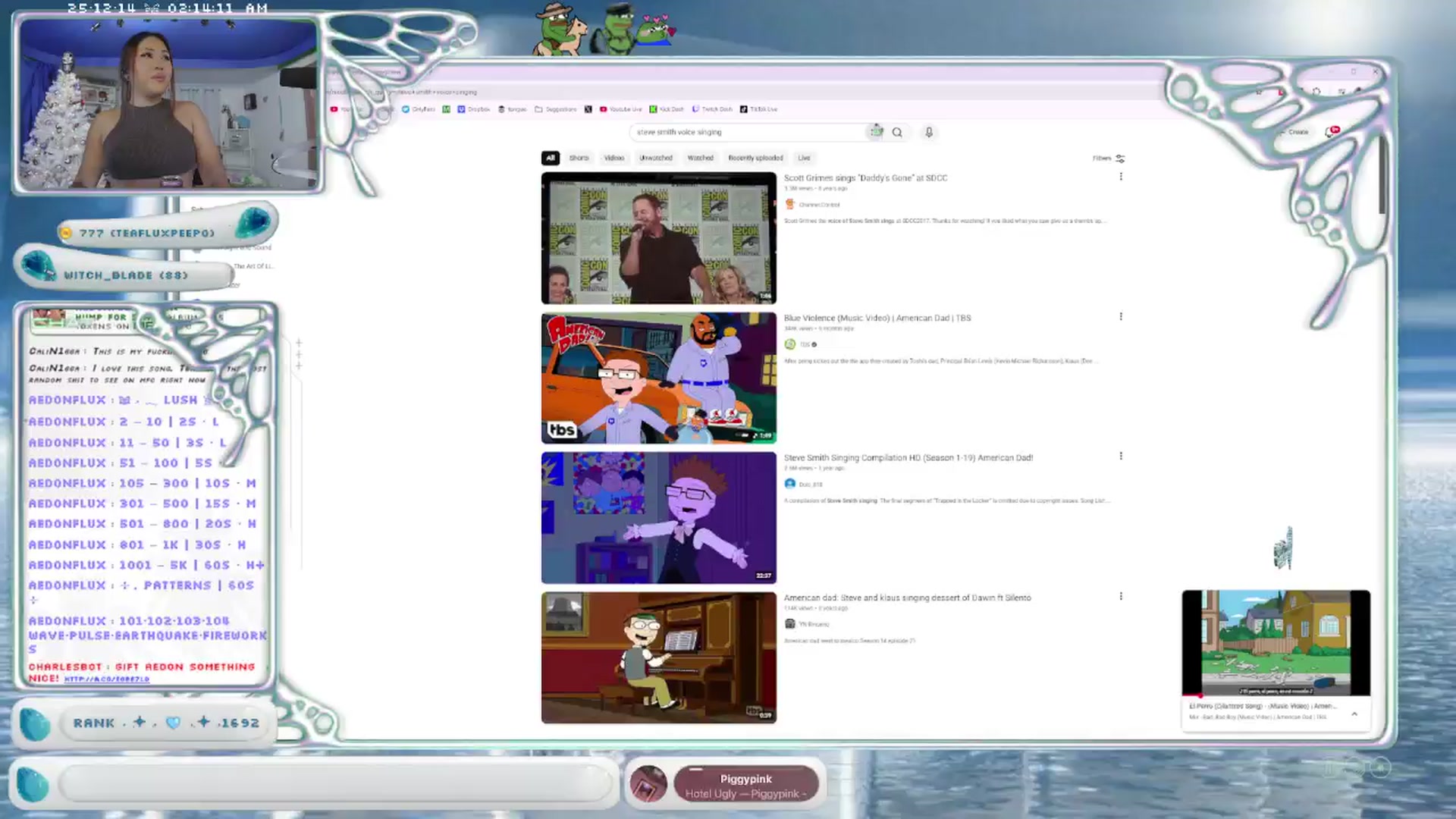
Task: Open 'Steve Smith Singing Compilation HD' title
Action: 908,457
